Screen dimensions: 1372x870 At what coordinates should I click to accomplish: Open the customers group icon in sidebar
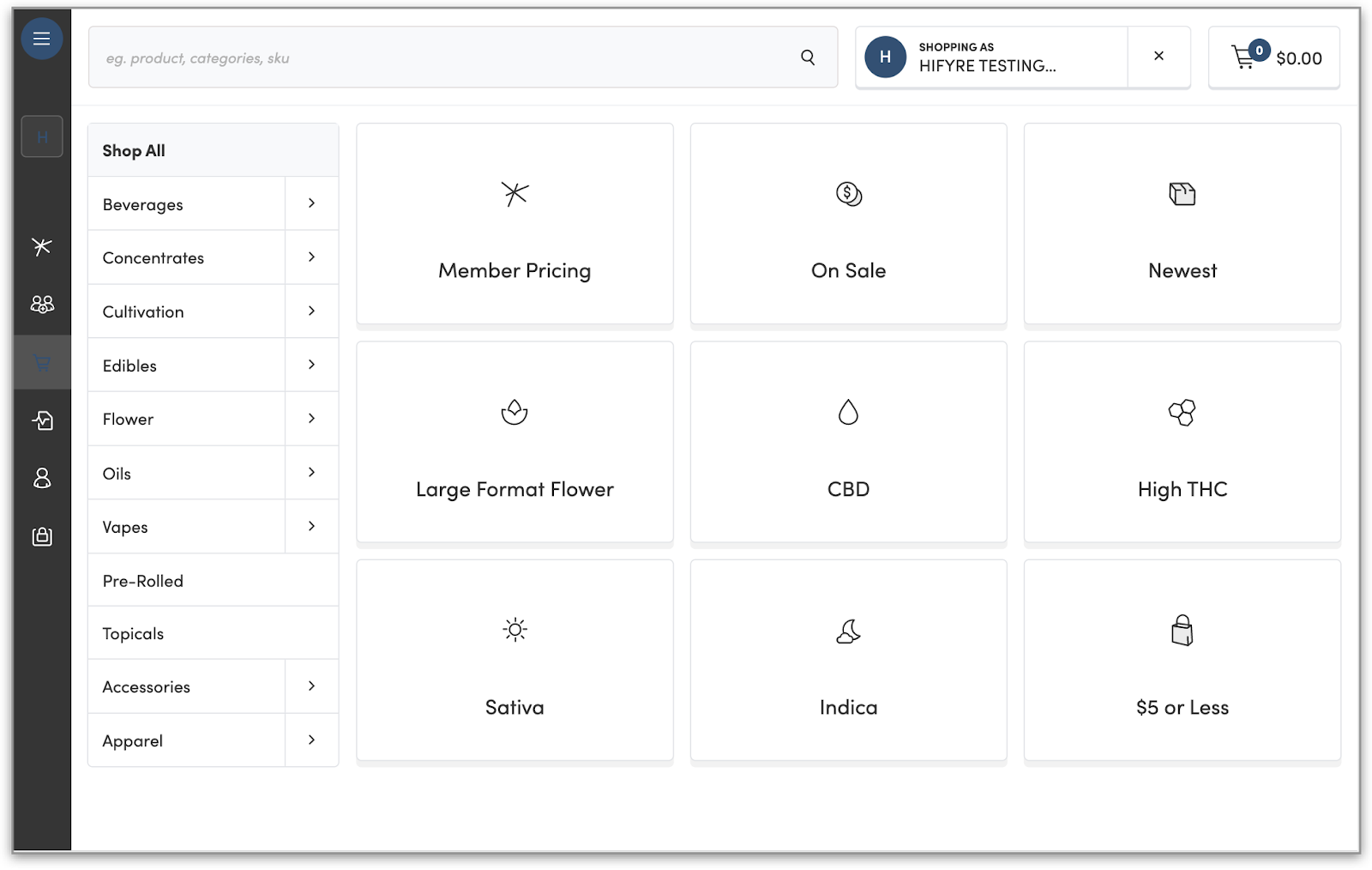pos(41,304)
